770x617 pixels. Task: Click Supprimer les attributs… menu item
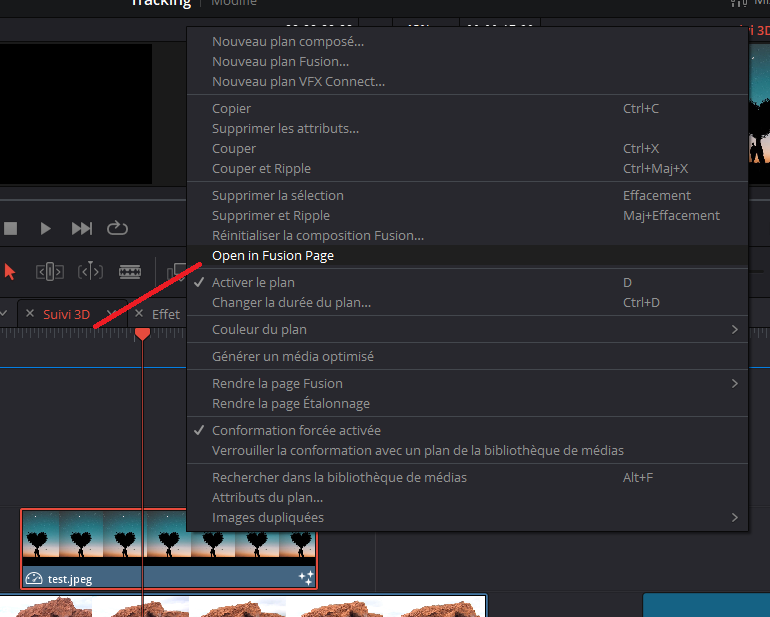click(467, 129)
